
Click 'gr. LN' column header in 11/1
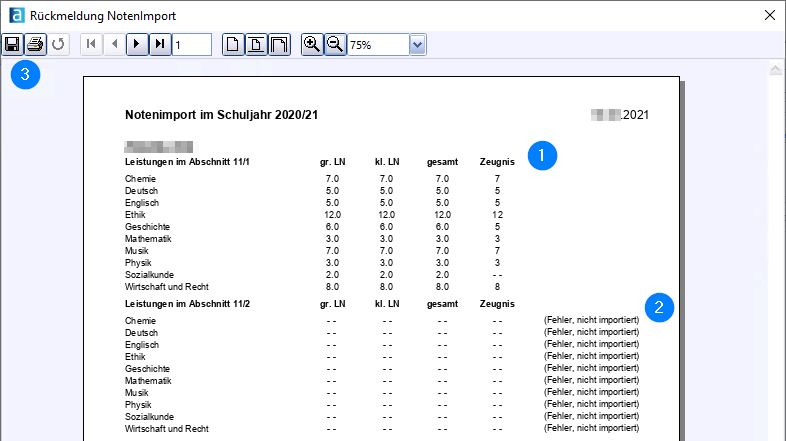tap(332, 162)
